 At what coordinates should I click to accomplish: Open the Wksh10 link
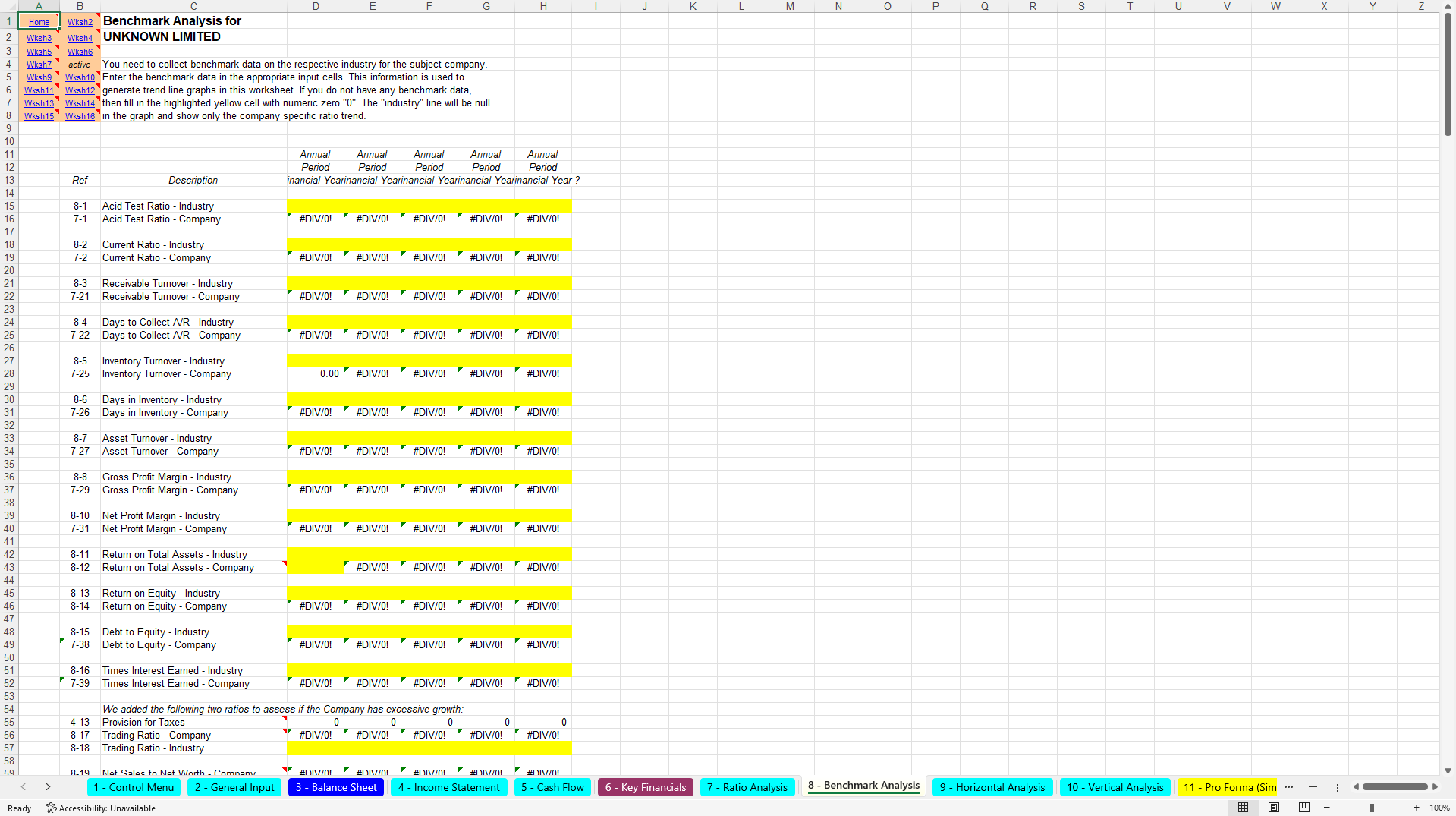[x=80, y=77]
